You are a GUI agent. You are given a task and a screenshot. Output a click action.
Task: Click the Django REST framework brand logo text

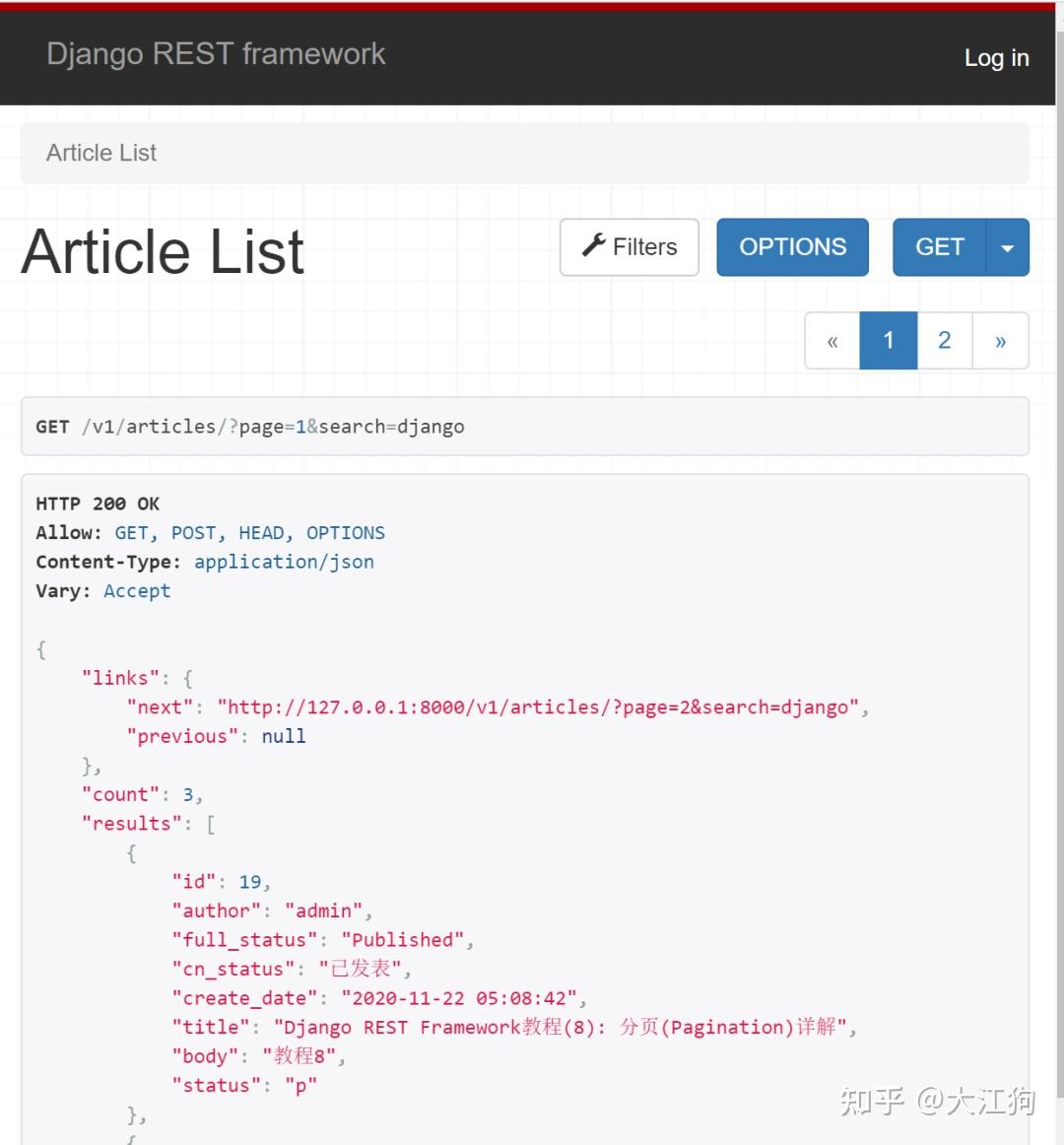[217, 54]
